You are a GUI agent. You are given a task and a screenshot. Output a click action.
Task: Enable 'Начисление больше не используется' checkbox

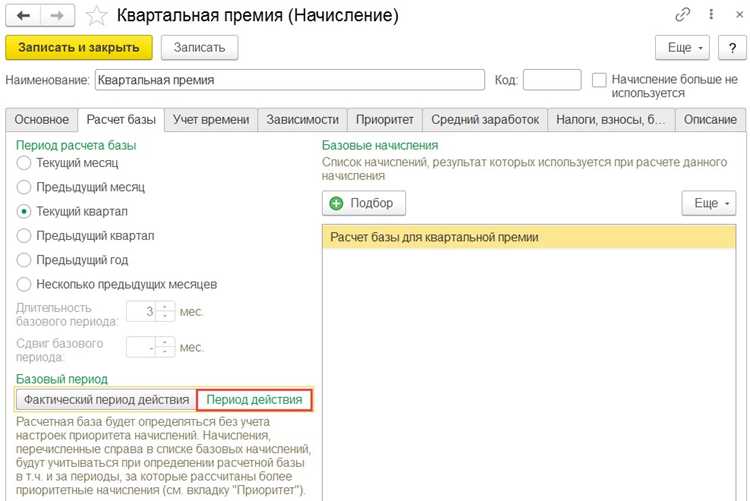pos(599,80)
